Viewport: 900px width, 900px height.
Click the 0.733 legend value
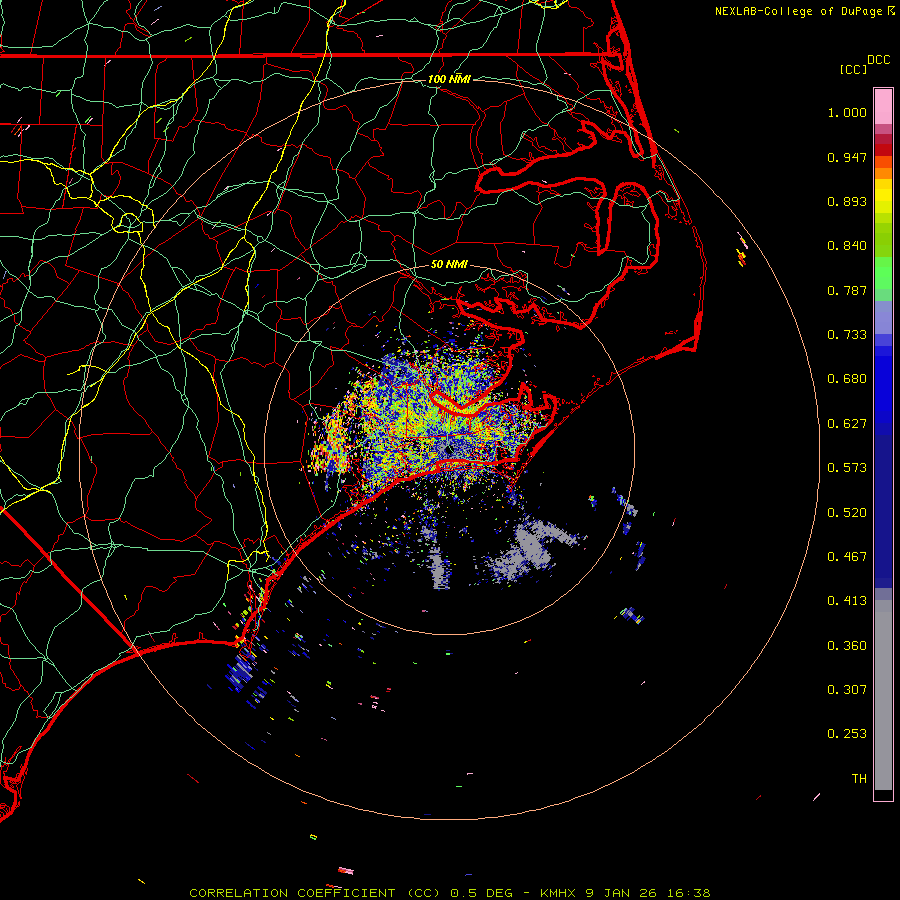[x=847, y=335]
